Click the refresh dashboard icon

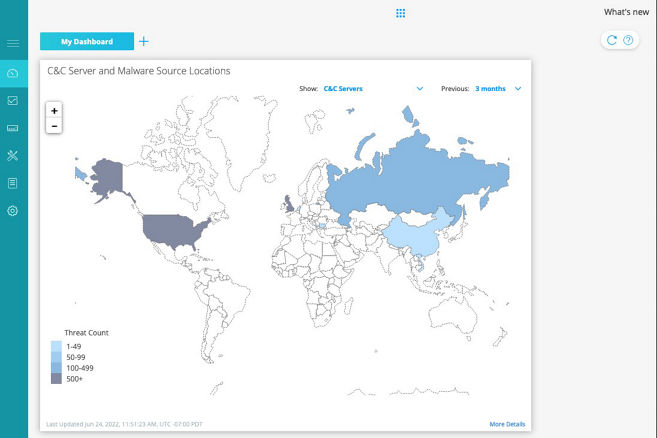[x=611, y=40]
